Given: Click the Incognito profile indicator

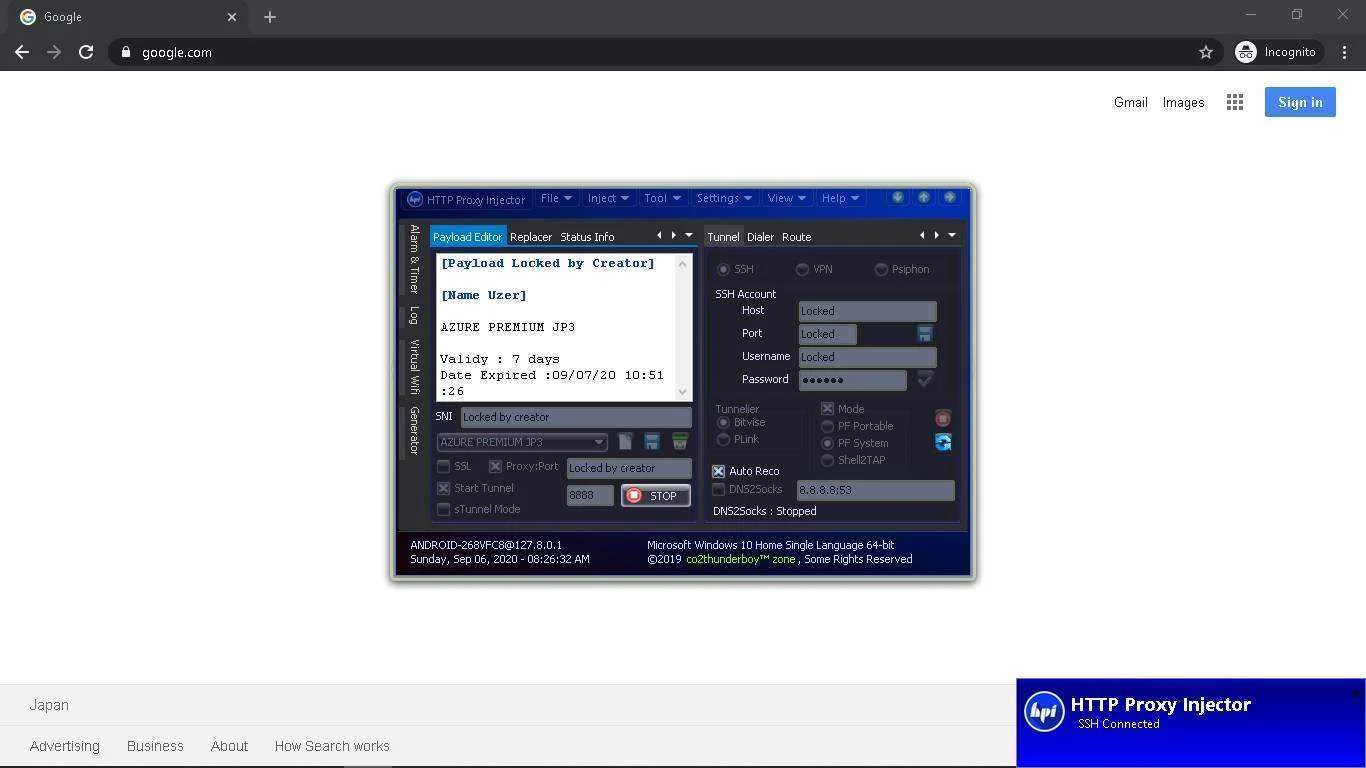Looking at the screenshot, I should [1276, 52].
